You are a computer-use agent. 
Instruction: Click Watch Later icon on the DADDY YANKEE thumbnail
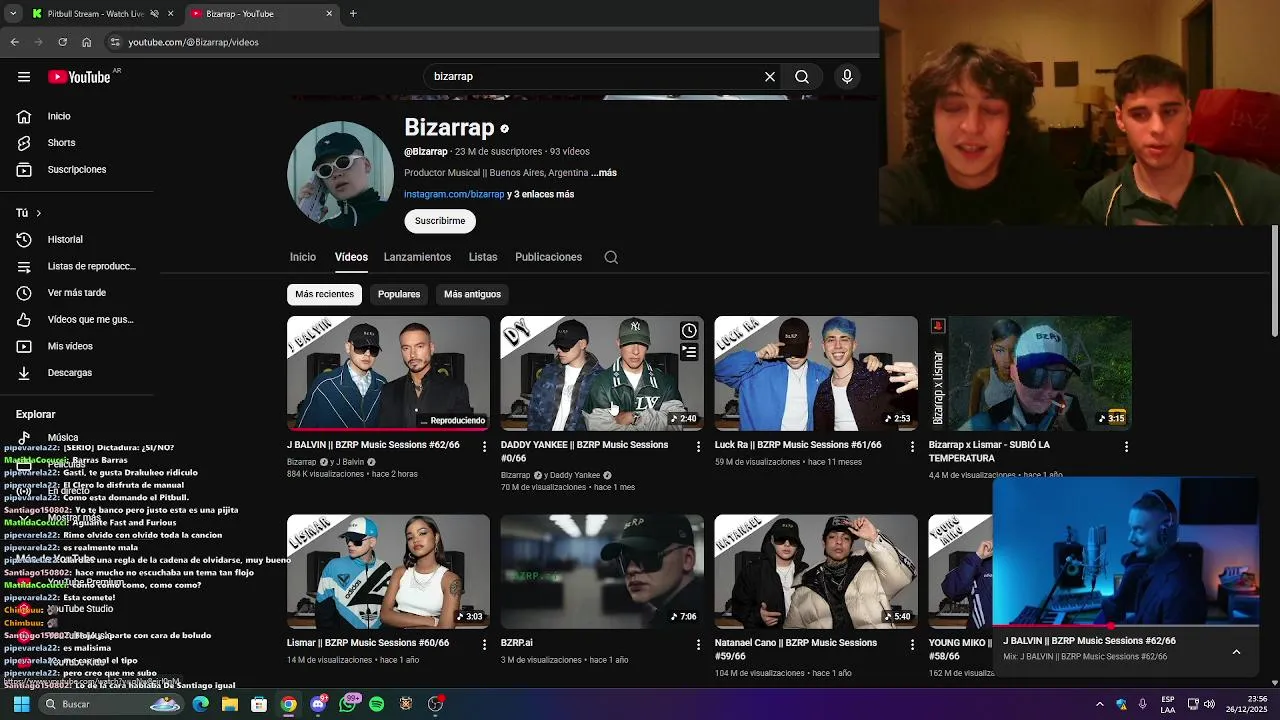pyautogui.click(x=689, y=331)
